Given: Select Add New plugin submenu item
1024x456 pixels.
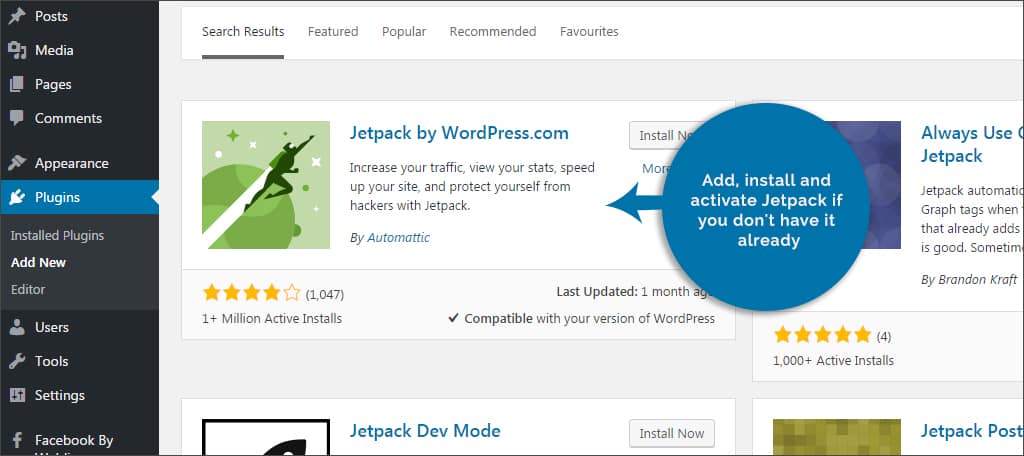Looking at the screenshot, I should [x=39, y=263].
